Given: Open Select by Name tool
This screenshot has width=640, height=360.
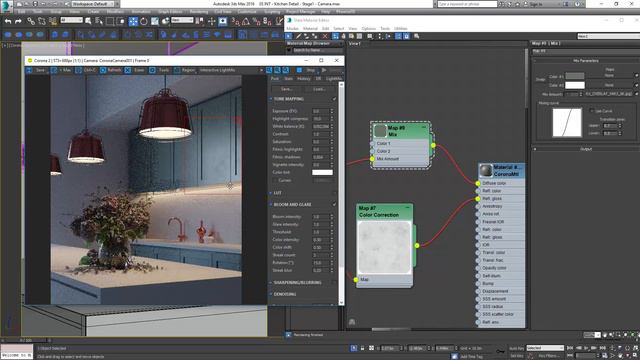Looking at the screenshot, I should [99, 21].
